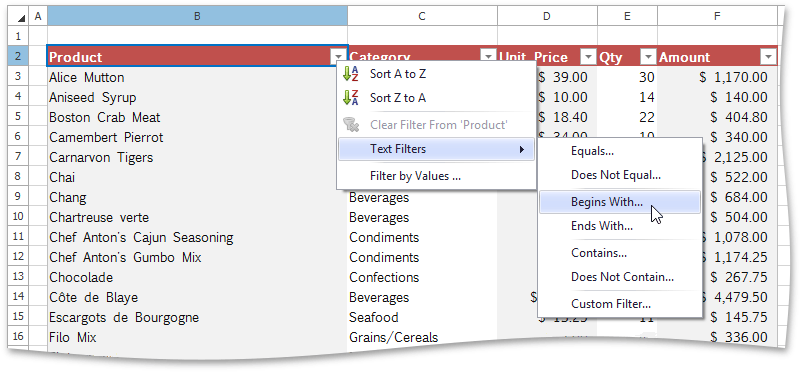Click the Sort Z to A icon
The width and height of the screenshot is (804, 375).
(351, 97)
